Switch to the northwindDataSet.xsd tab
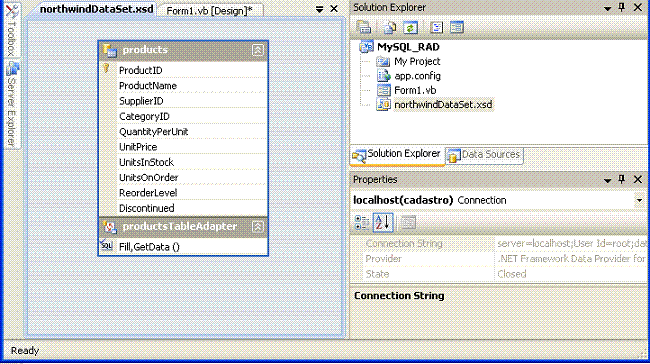The image size is (650, 364). coord(96,9)
